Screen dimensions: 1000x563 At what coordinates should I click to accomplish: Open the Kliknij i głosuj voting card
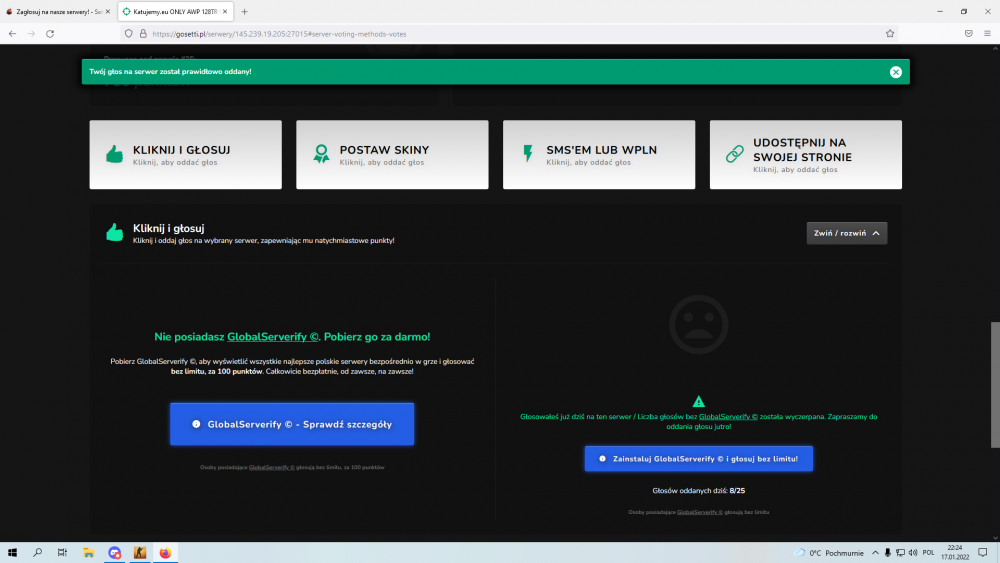point(186,154)
